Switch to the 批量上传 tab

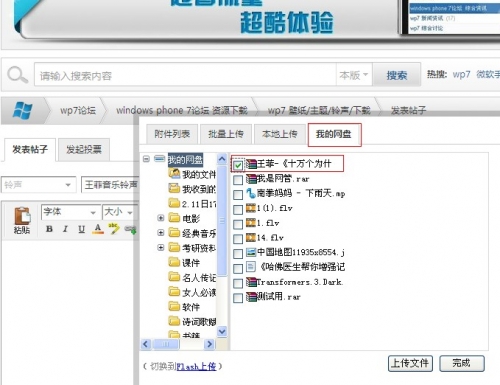[226, 134]
